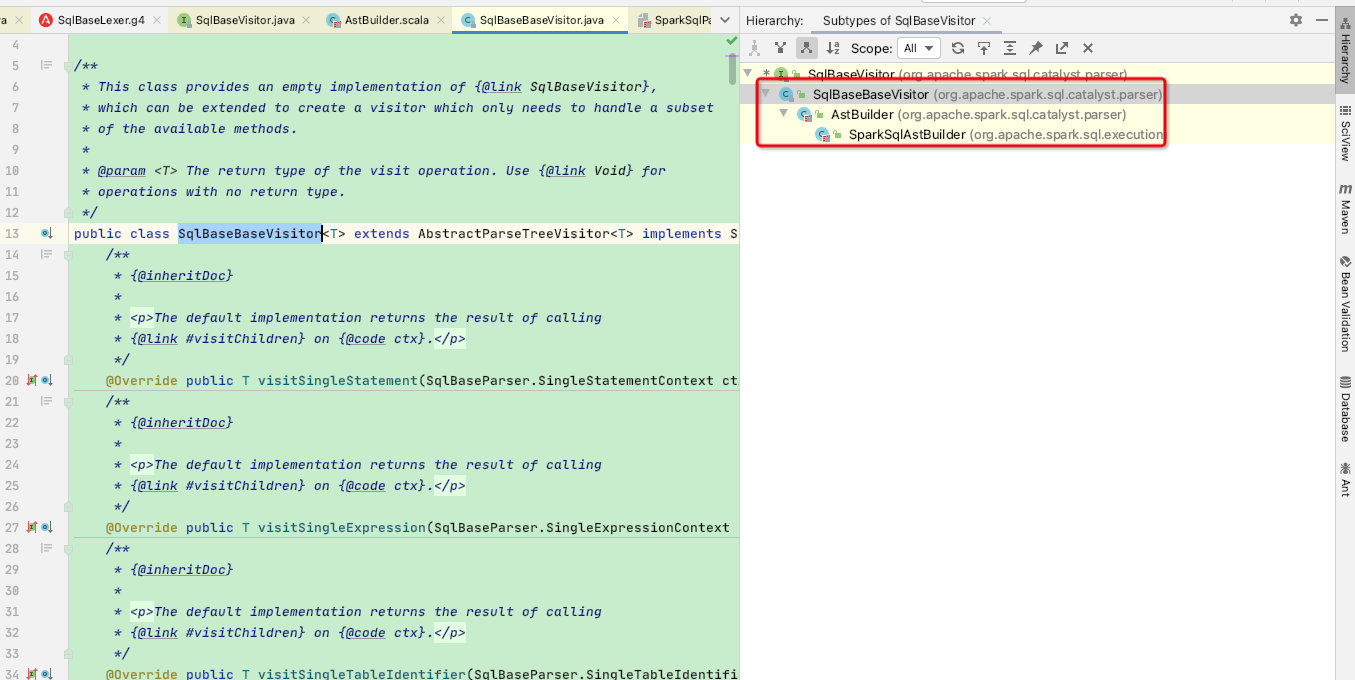1355x680 pixels.
Task: Toggle rendered doc view at line 14
Action: pyautogui.click(x=46, y=254)
